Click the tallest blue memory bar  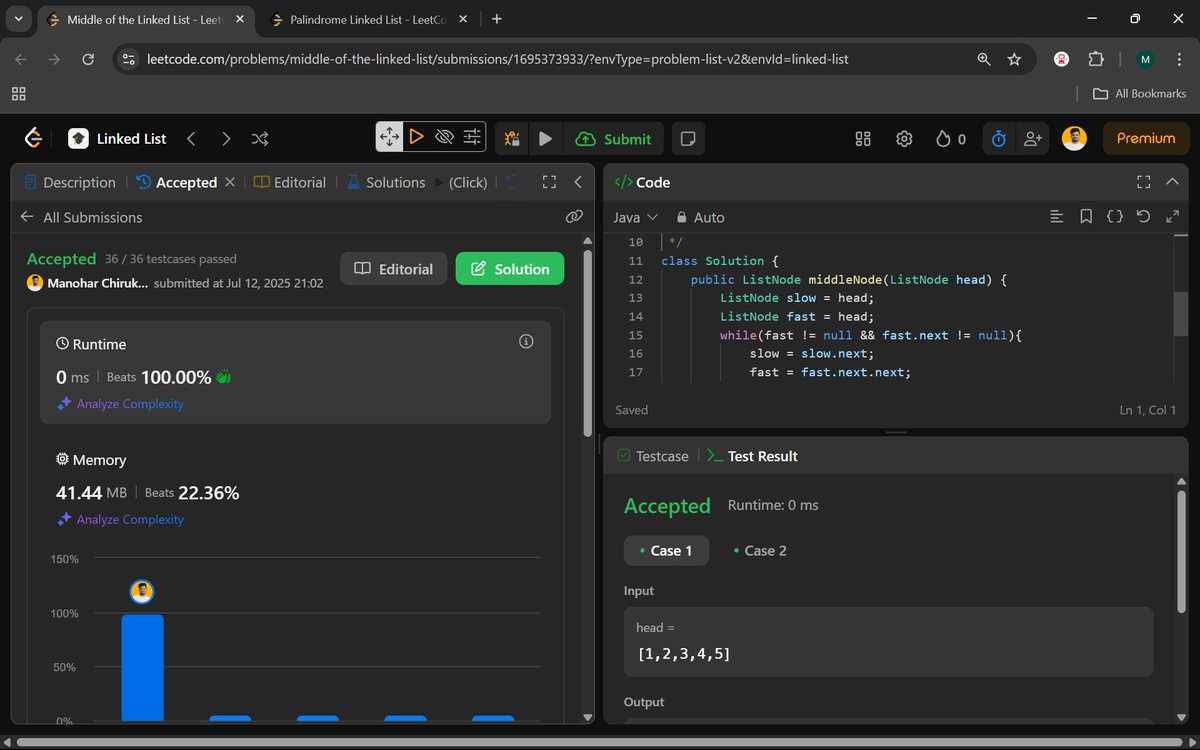point(142,667)
